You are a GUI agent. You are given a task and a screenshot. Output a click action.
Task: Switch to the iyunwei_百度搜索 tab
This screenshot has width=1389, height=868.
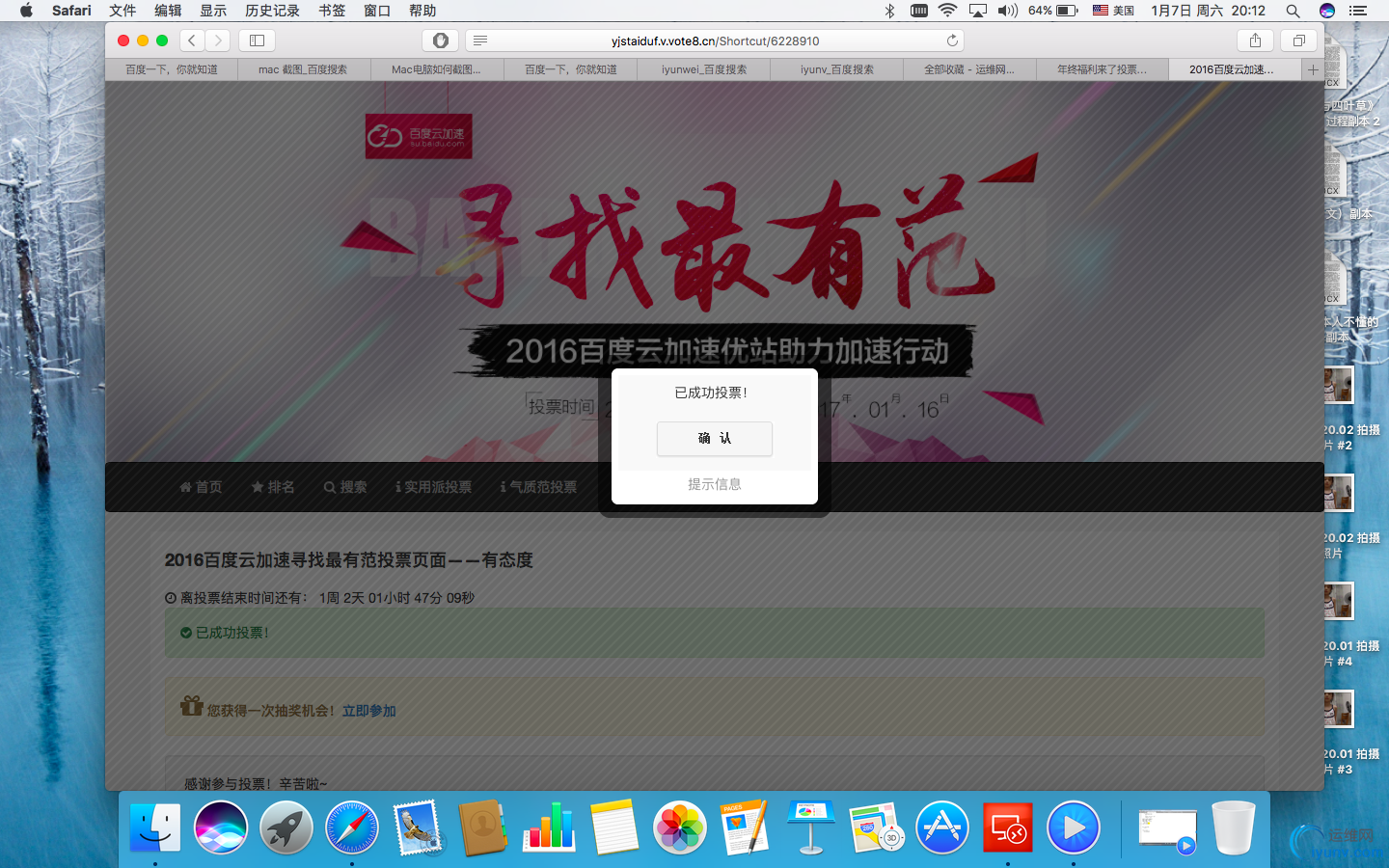(x=703, y=69)
